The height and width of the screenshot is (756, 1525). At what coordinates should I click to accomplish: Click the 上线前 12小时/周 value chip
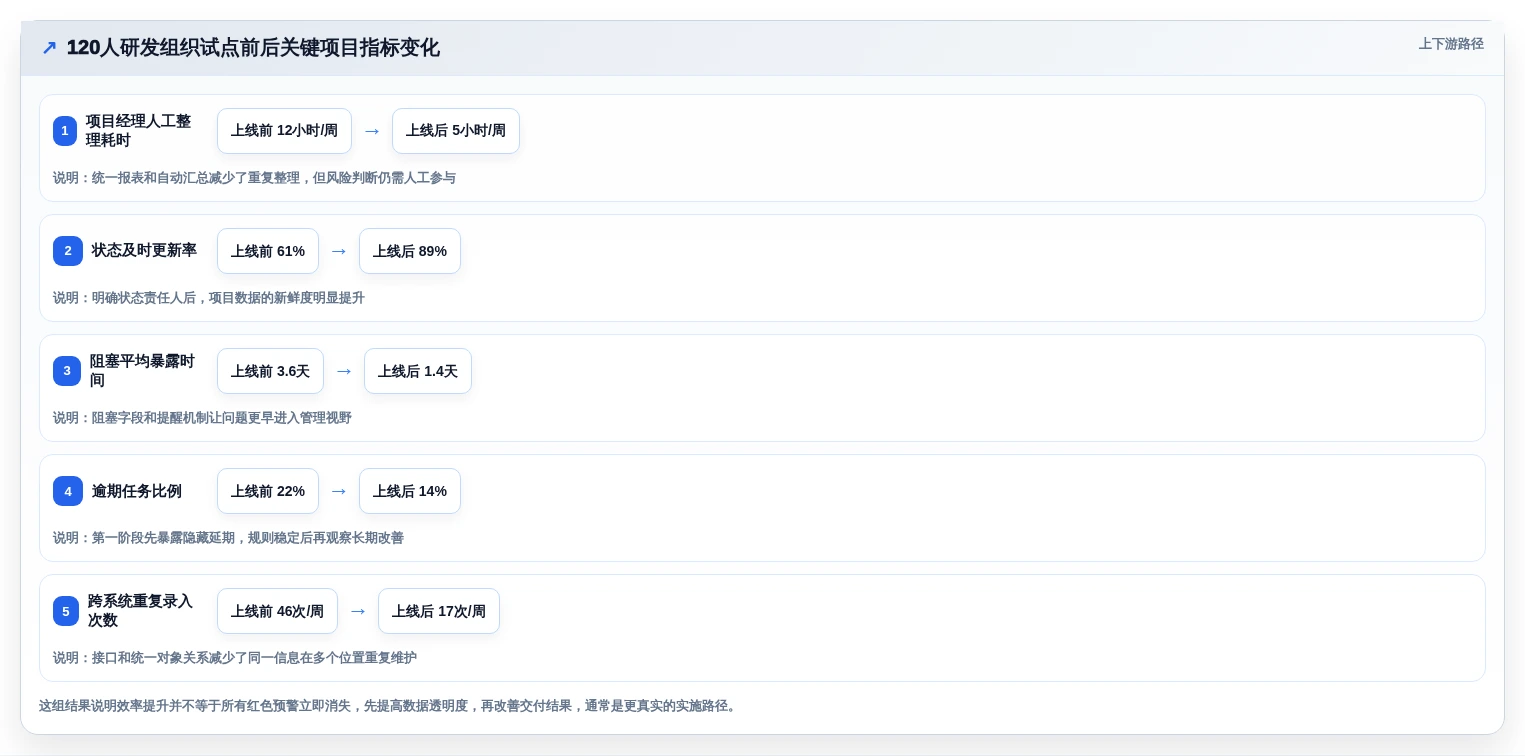tap(284, 131)
